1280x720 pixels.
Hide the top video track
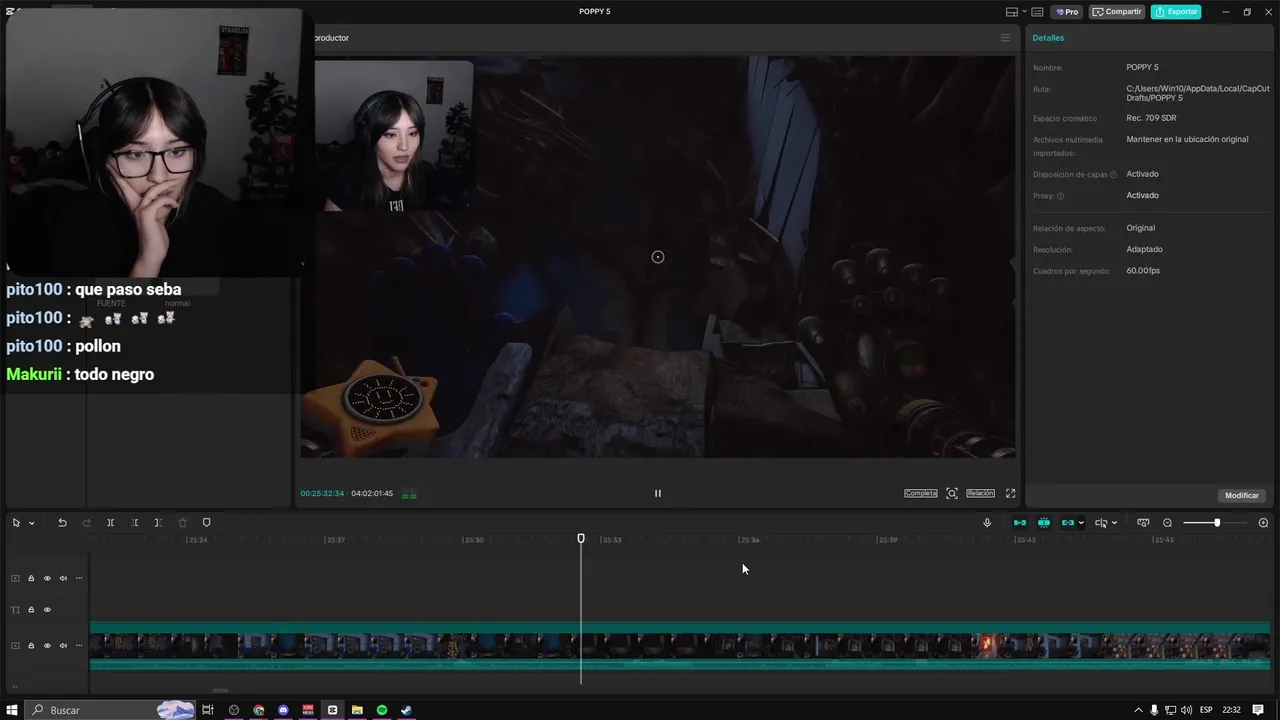(x=47, y=578)
